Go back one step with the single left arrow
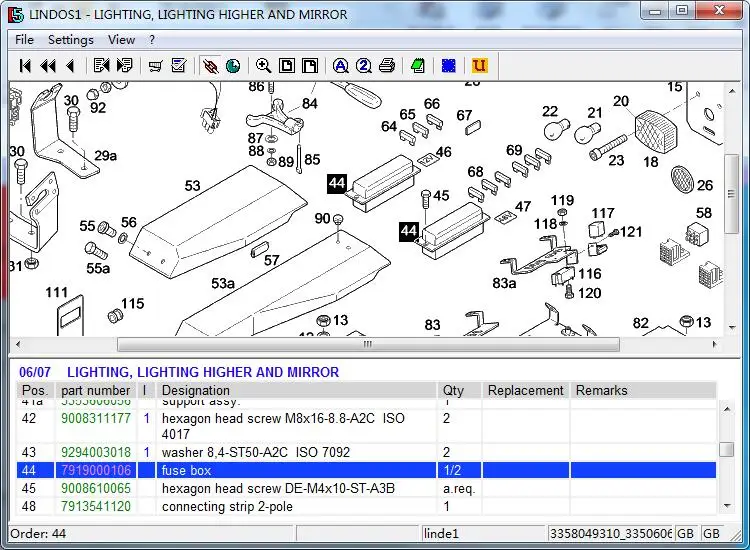The image size is (750, 550). point(71,66)
